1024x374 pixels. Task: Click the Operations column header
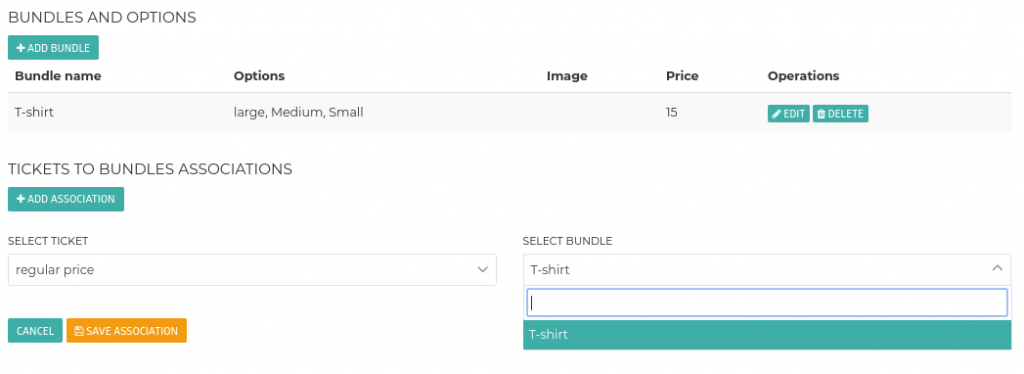(x=803, y=76)
